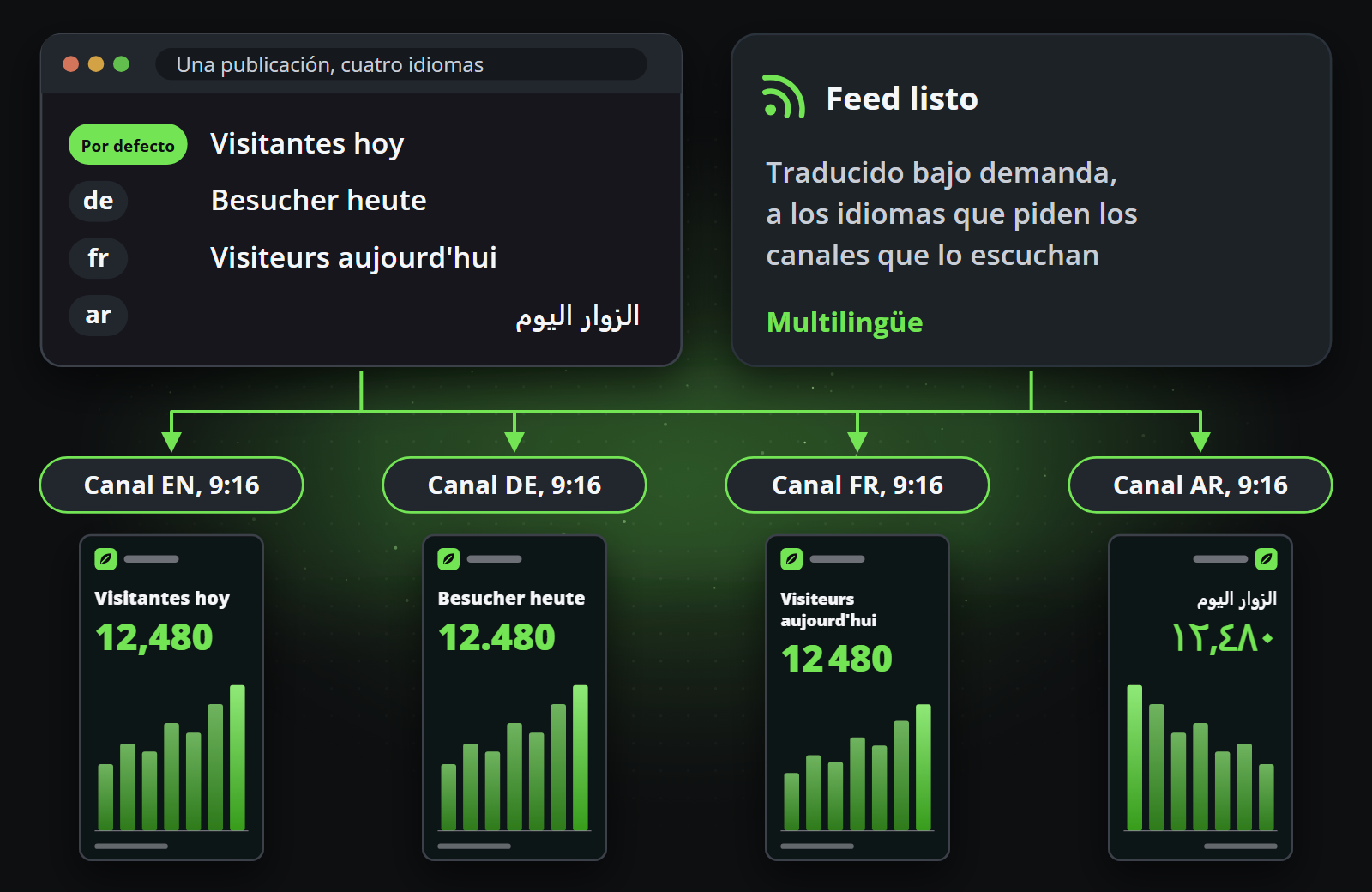Click the yellow window minimize dot
The width and height of the screenshot is (1372, 892).
[x=96, y=64]
